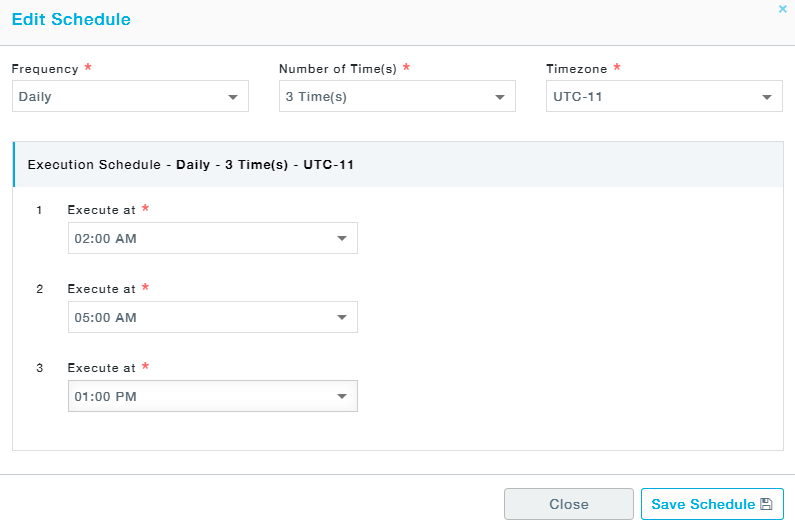Expand the Frequency dropdown arrow
The image size is (795, 528).
233,97
